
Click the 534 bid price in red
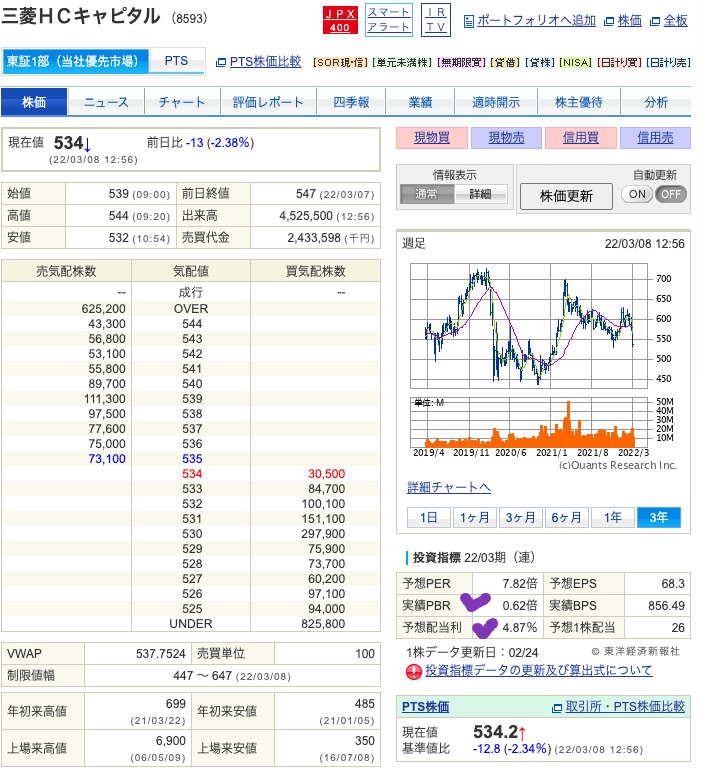(x=192, y=474)
